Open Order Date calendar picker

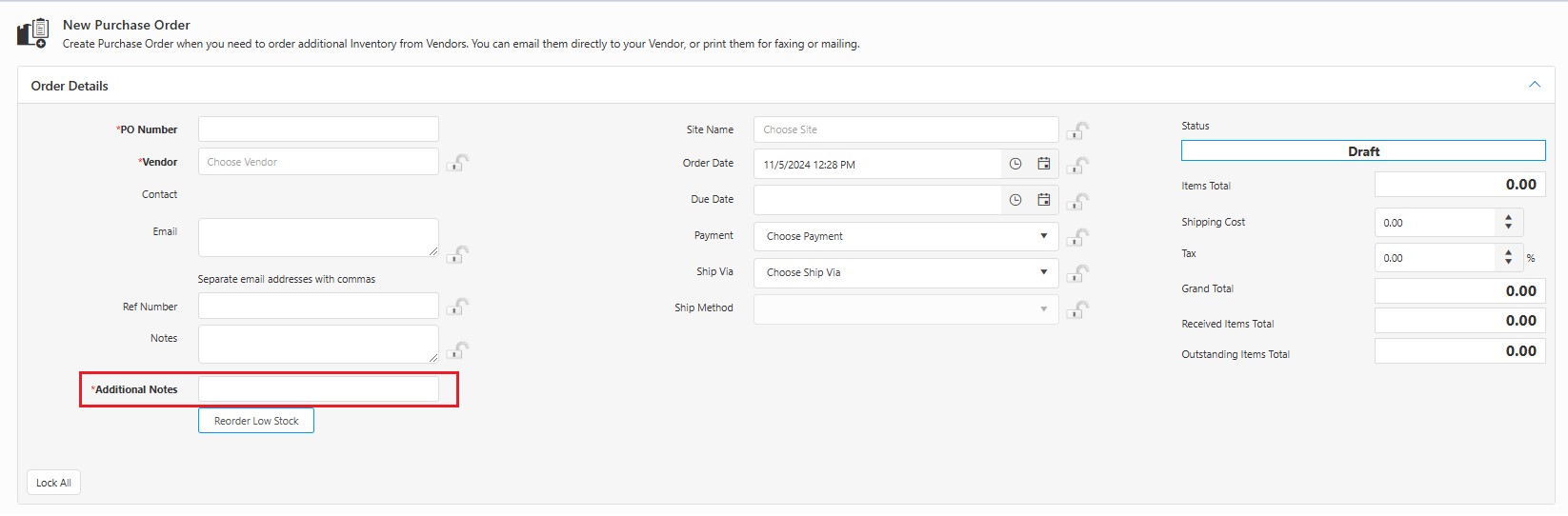click(x=1043, y=164)
